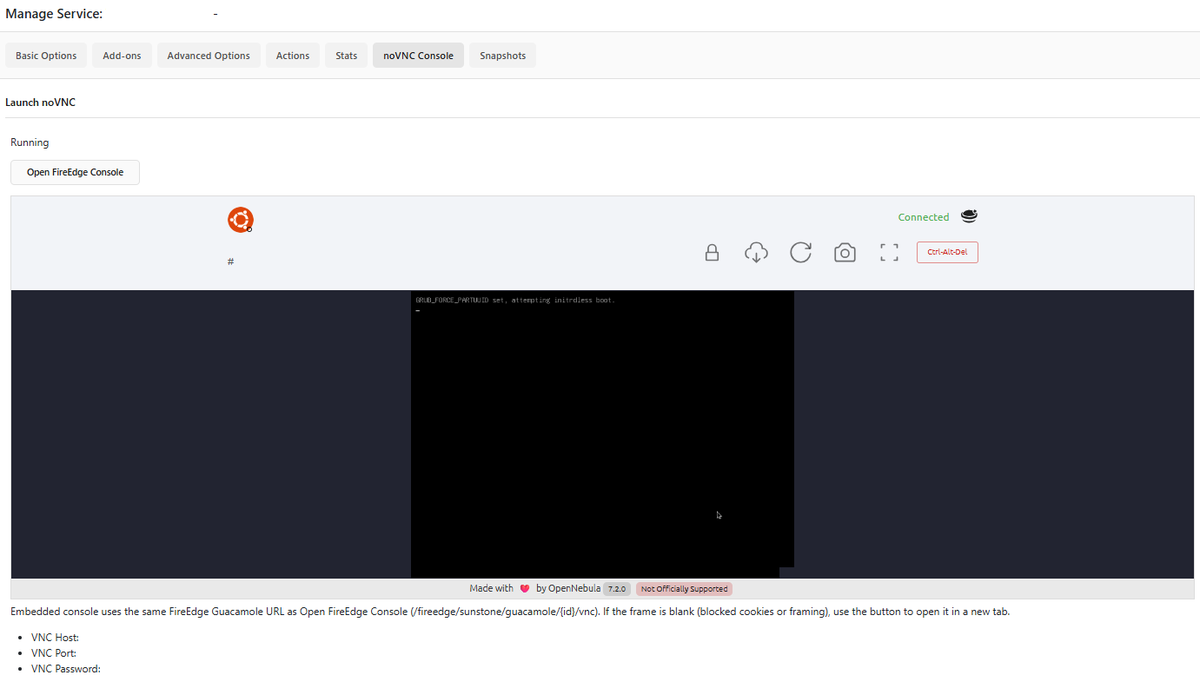The height and width of the screenshot is (695, 1200).
Task: Click the Ubuntu logo icon
Action: coord(240,220)
